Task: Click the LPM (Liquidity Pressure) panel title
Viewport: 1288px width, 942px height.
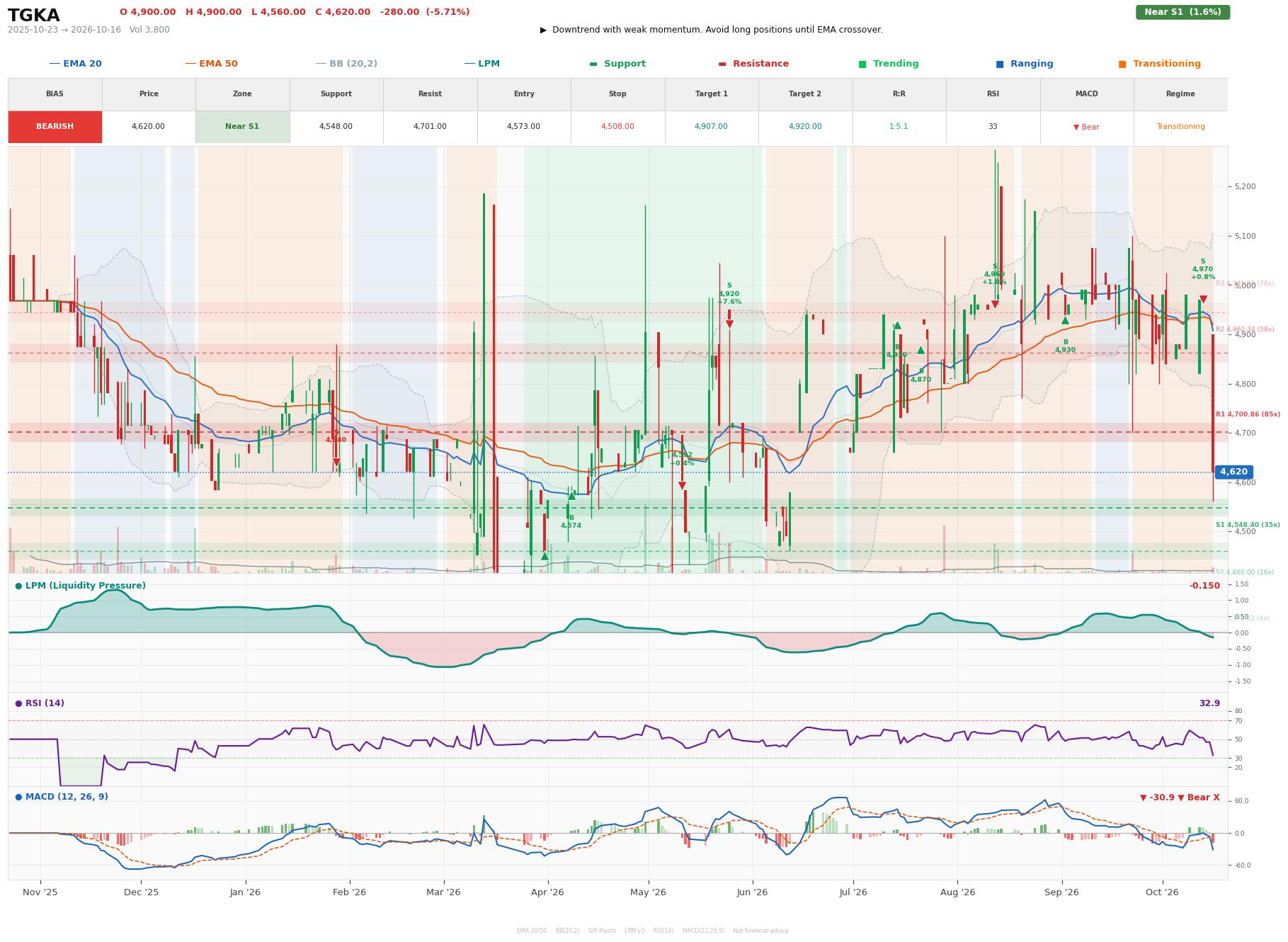Action: click(x=80, y=586)
